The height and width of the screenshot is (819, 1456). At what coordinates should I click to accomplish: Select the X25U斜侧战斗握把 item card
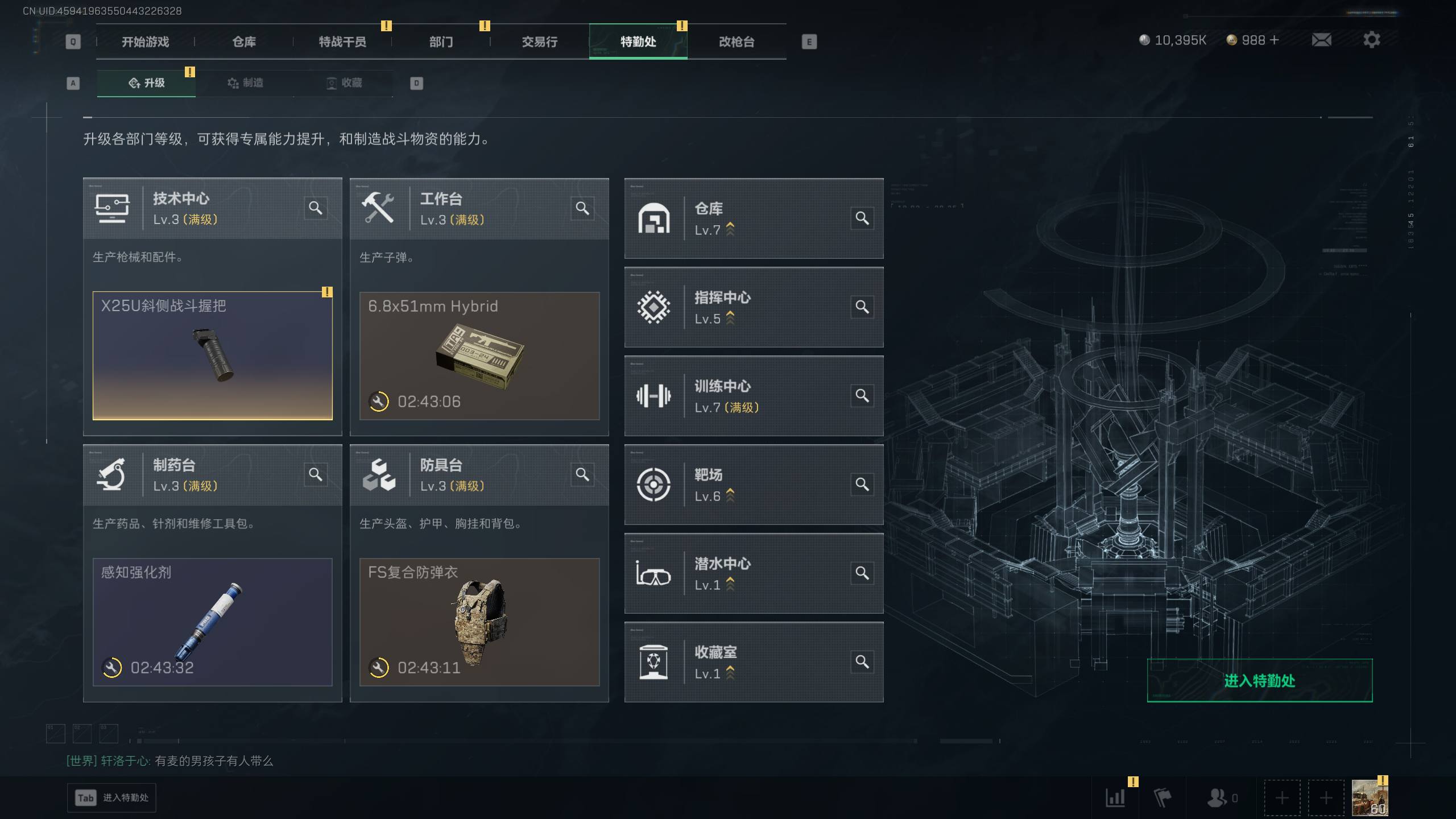(x=213, y=355)
